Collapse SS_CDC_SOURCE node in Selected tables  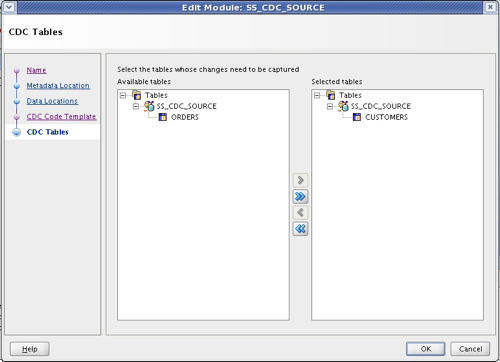click(x=330, y=106)
